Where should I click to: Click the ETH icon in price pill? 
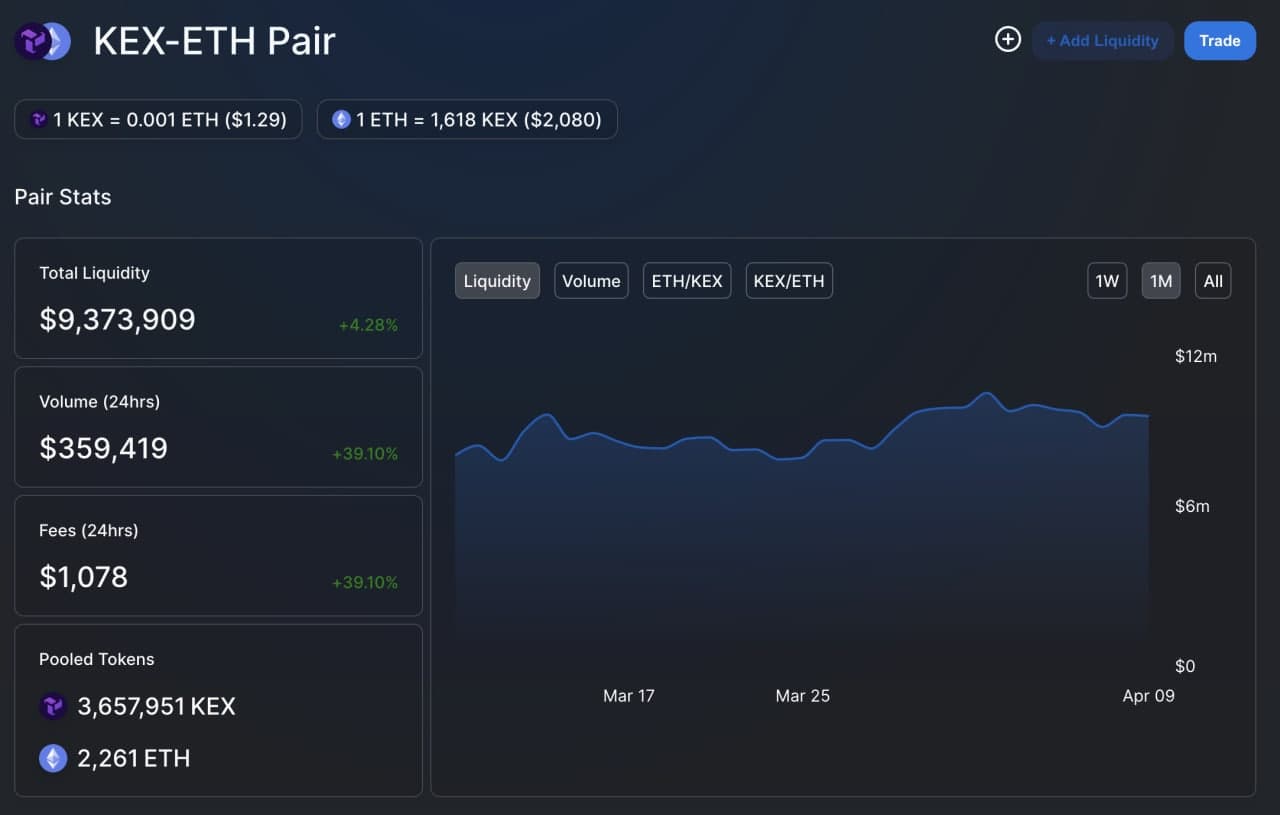[341, 120]
